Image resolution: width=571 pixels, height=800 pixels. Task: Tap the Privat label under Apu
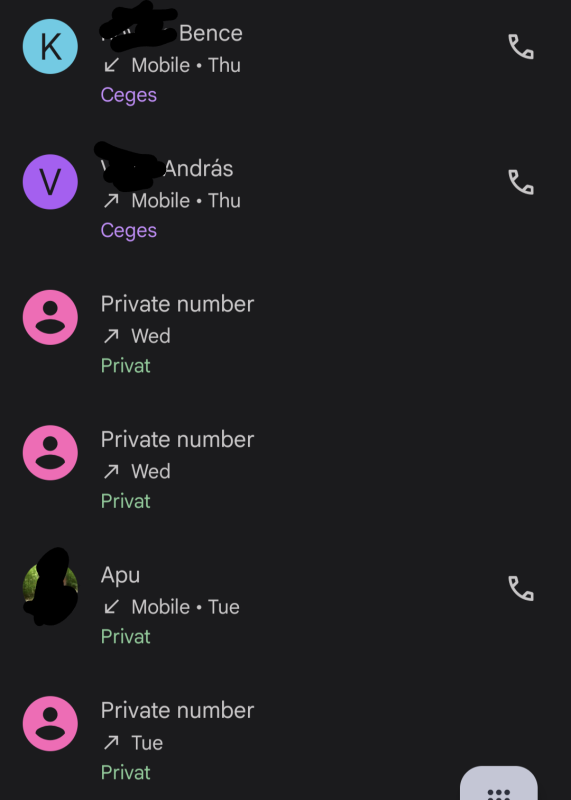coord(126,637)
